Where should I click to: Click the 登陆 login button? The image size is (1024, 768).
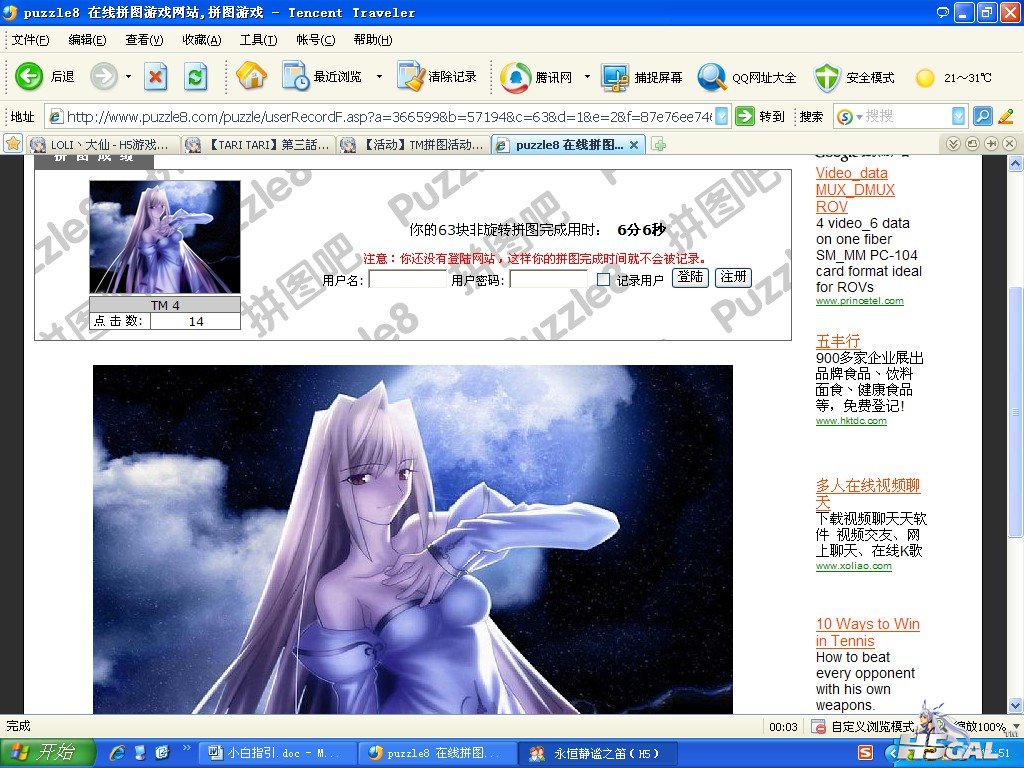(690, 277)
